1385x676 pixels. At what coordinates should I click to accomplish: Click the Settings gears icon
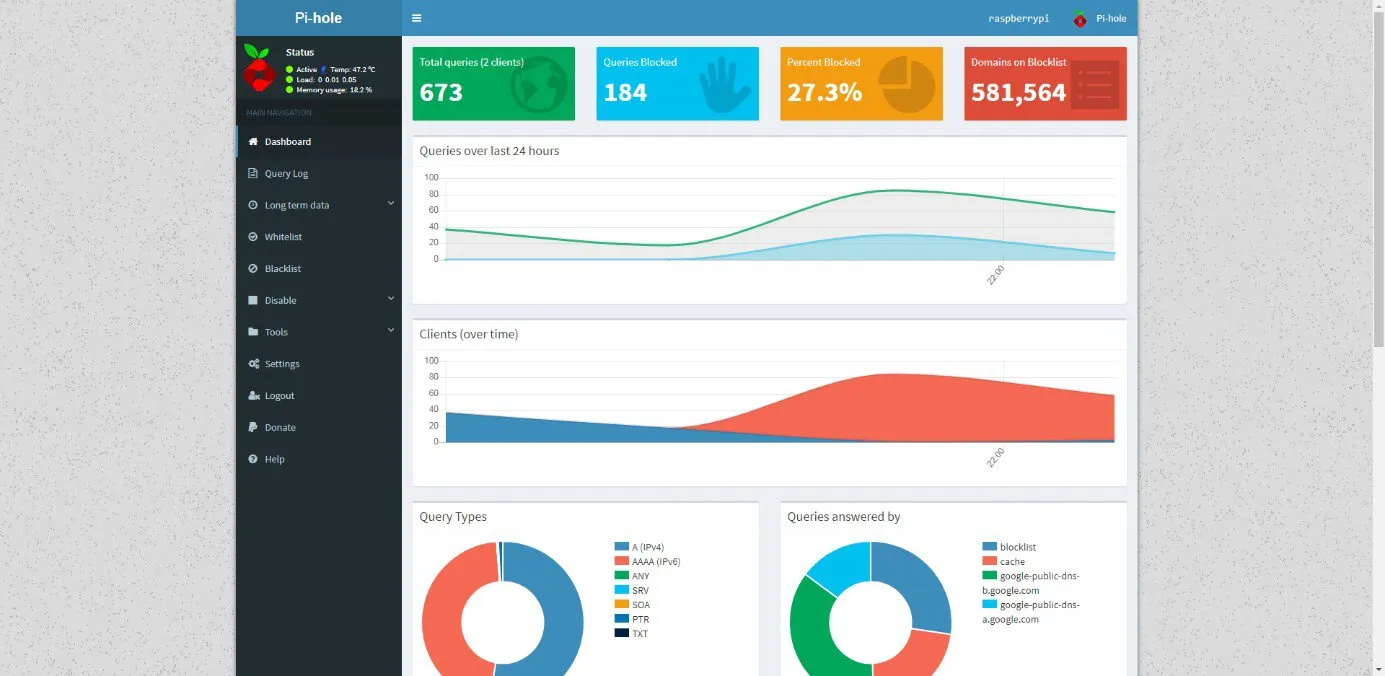pyautogui.click(x=254, y=364)
